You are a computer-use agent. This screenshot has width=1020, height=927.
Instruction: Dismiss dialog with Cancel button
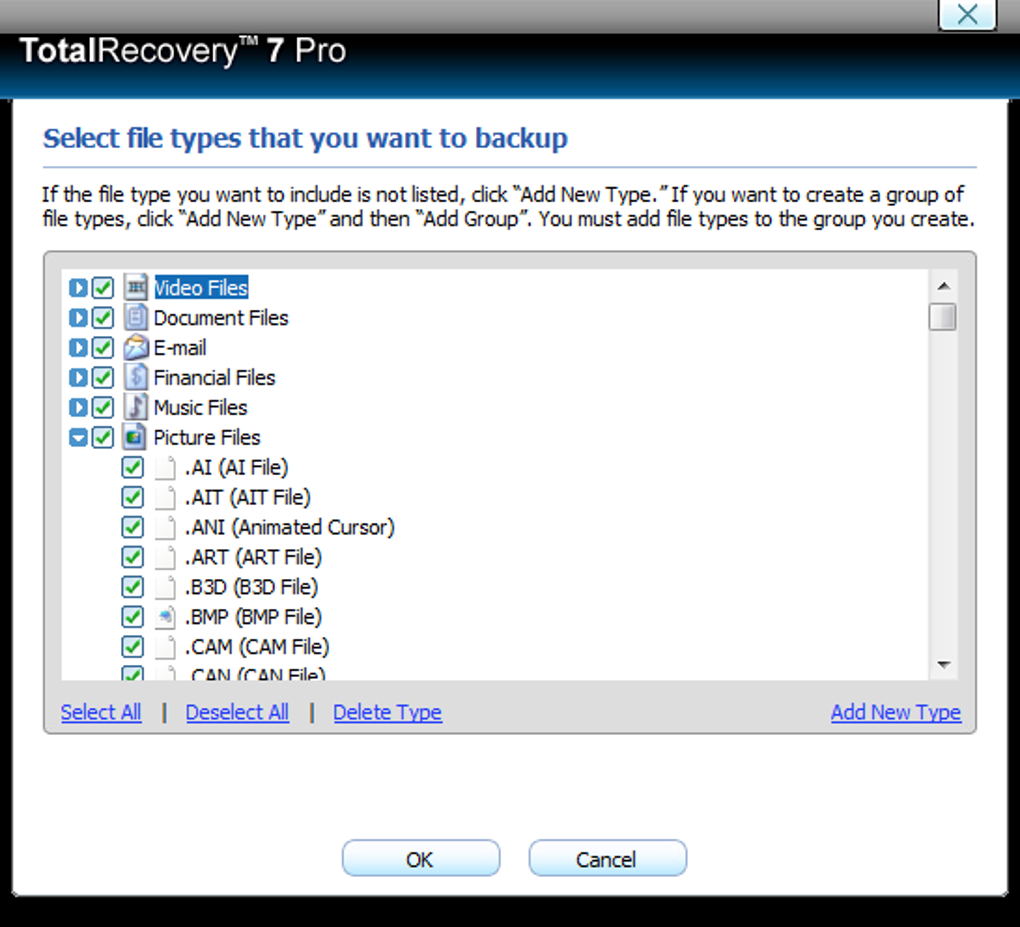[x=608, y=859]
